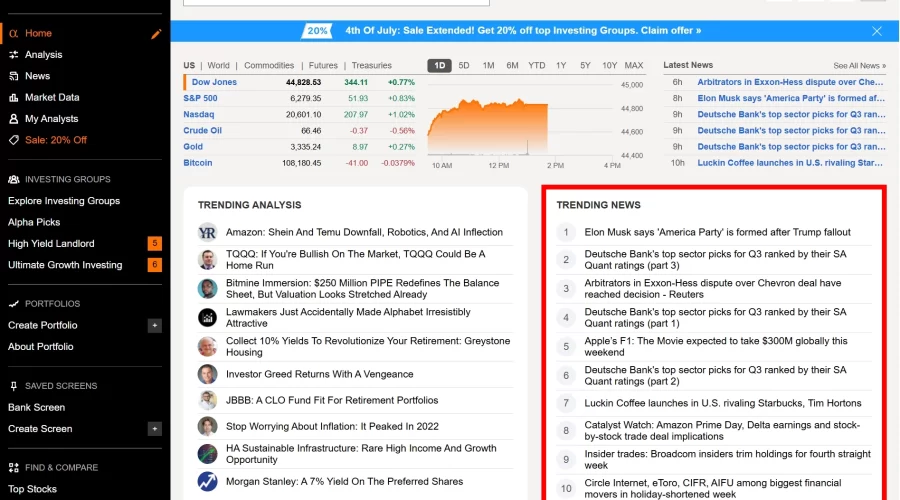Click author avatar beside Investor Greed article
900x500 pixels.
click(x=207, y=374)
